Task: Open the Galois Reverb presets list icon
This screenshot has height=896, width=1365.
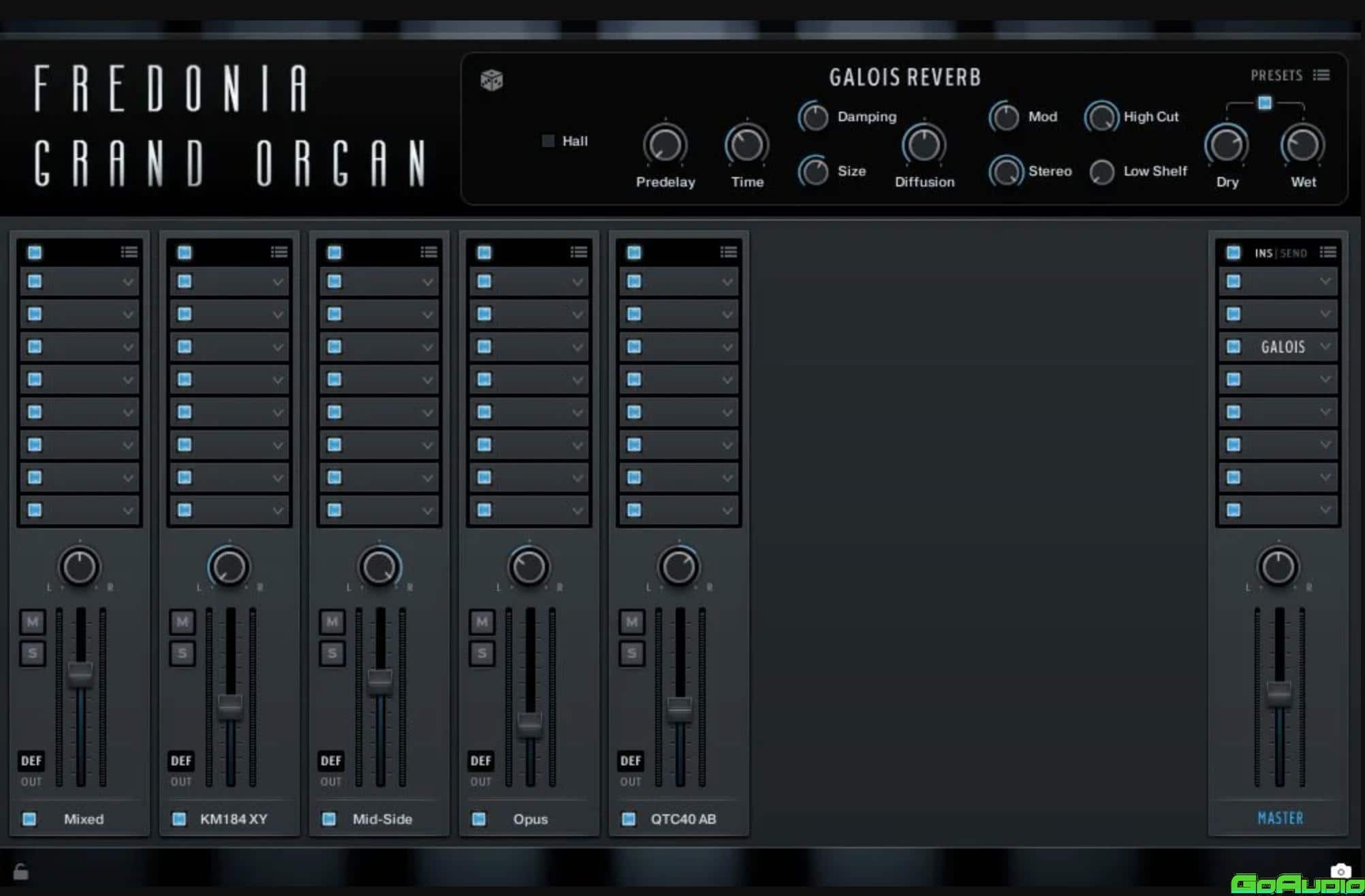Action: click(1321, 75)
